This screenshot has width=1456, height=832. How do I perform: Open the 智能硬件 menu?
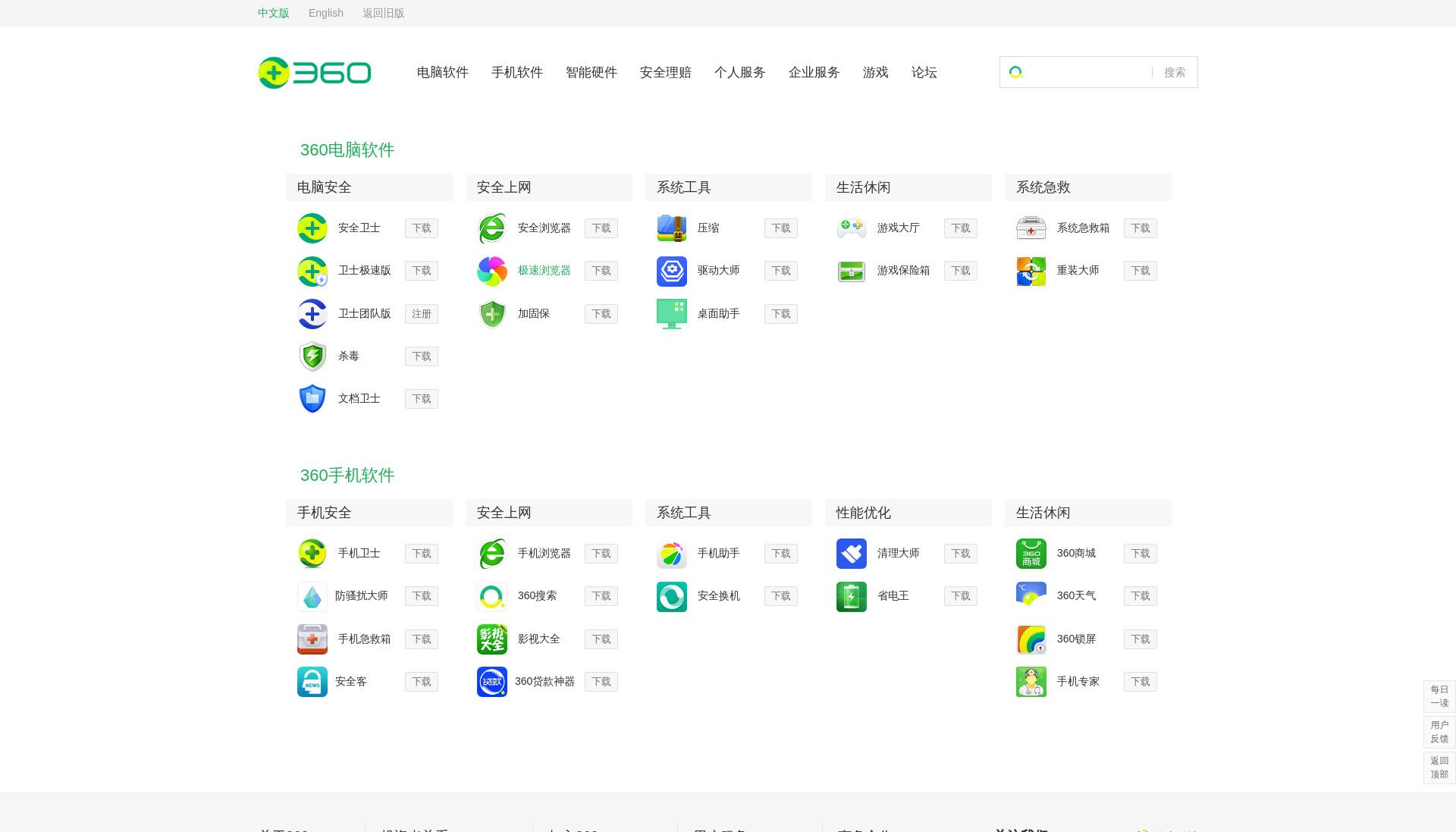(x=591, y=73)
